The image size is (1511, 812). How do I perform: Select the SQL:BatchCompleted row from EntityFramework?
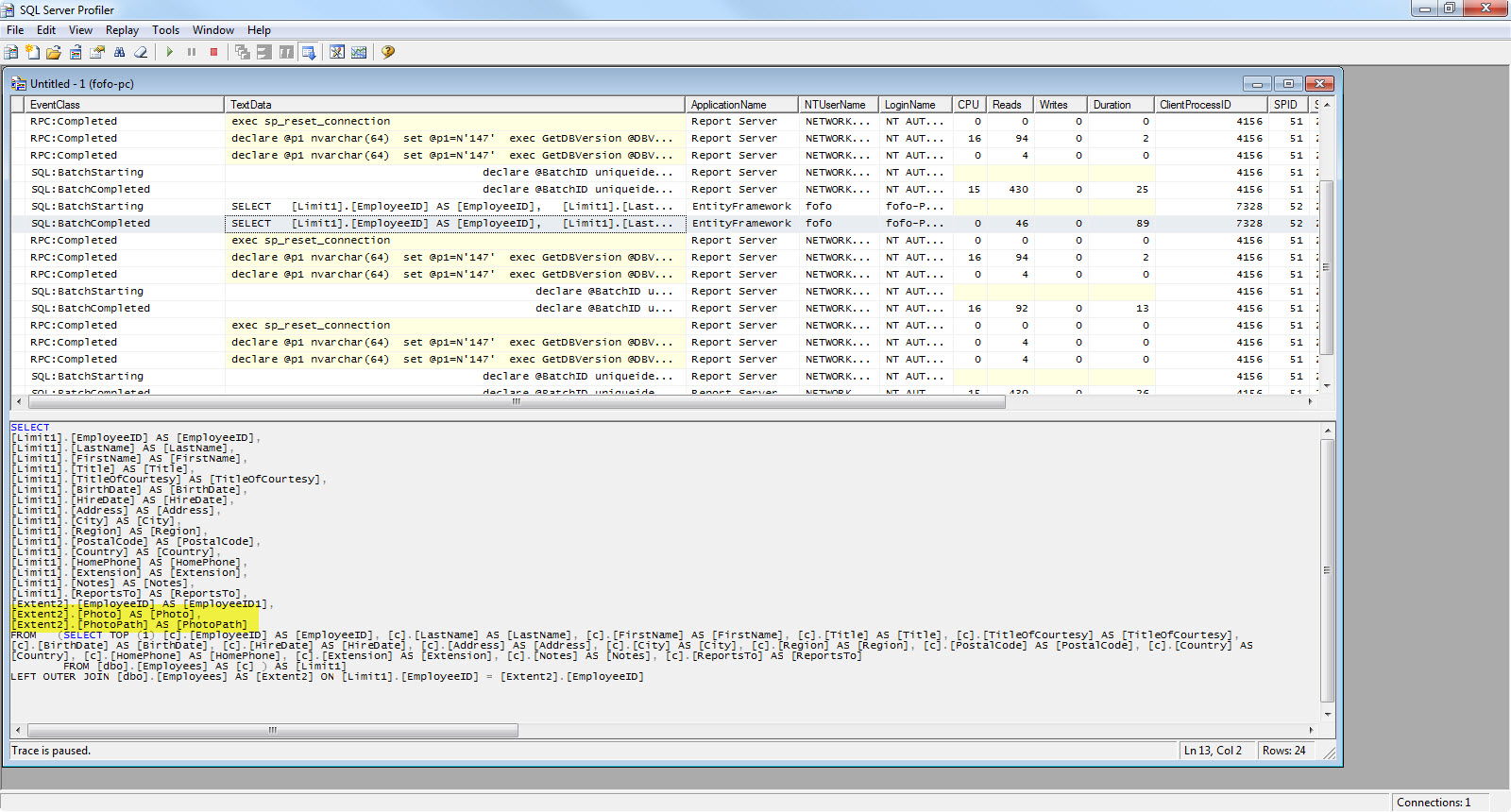coord(665,223)
